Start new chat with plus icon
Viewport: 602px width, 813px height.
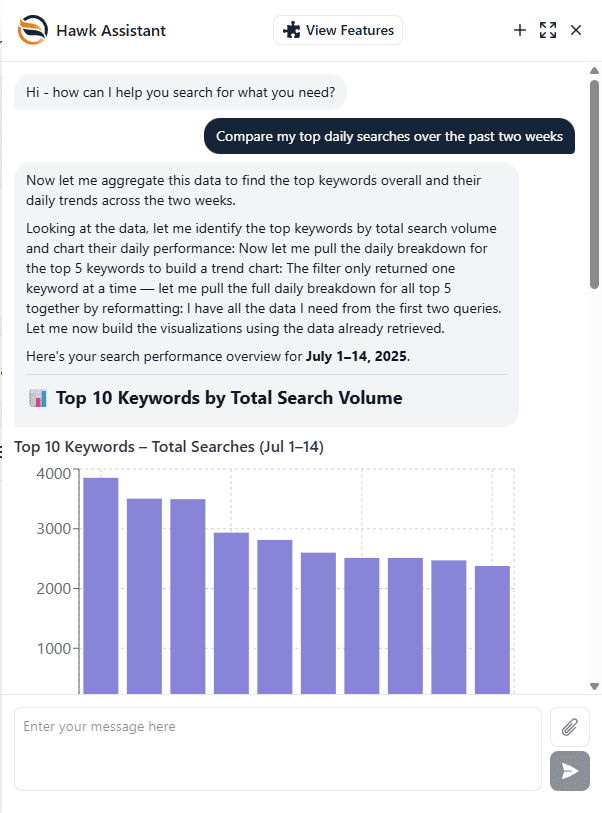520,30
